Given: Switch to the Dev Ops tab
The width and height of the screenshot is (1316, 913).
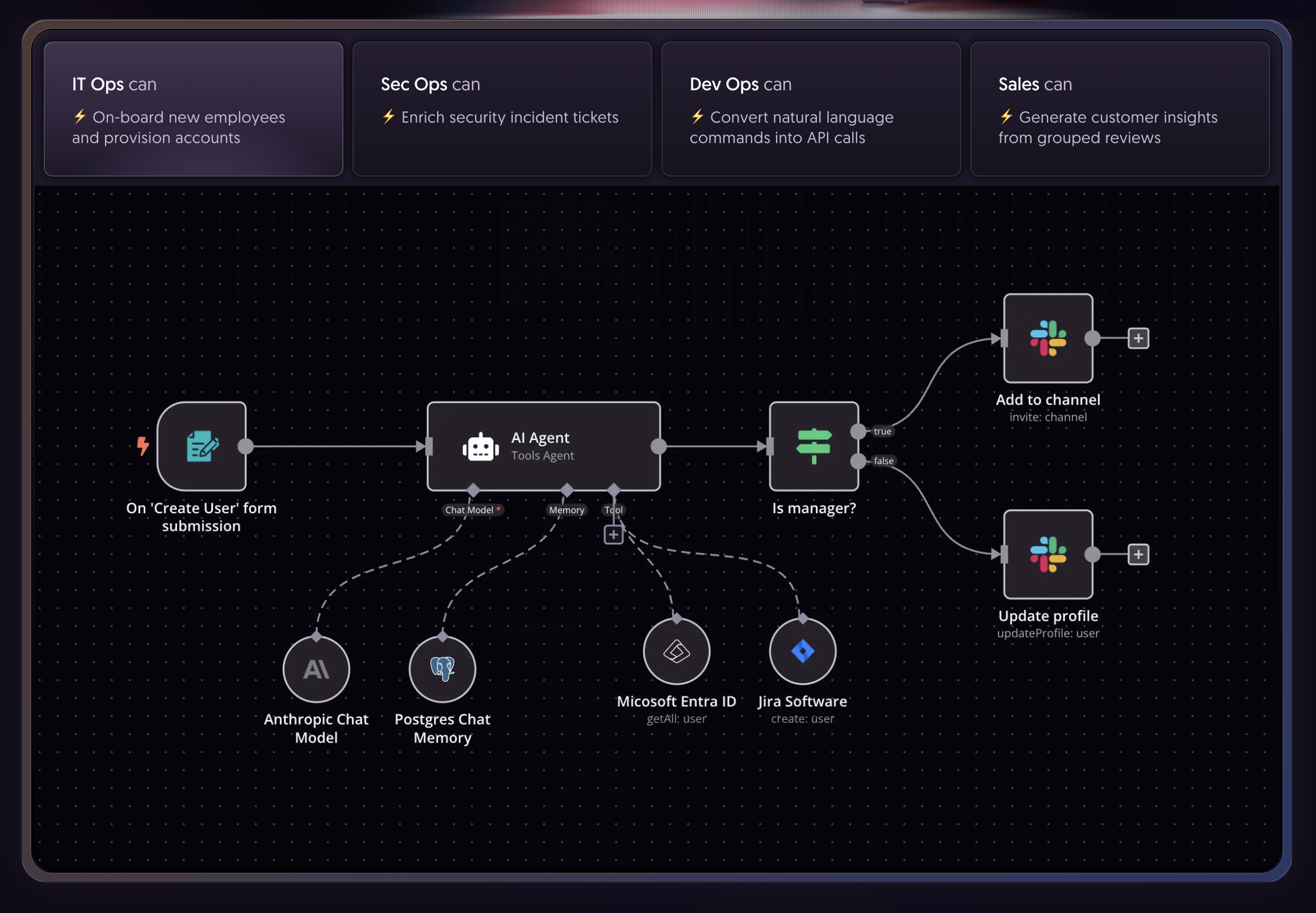Looking at the screenshot, I should coord(810,108).
